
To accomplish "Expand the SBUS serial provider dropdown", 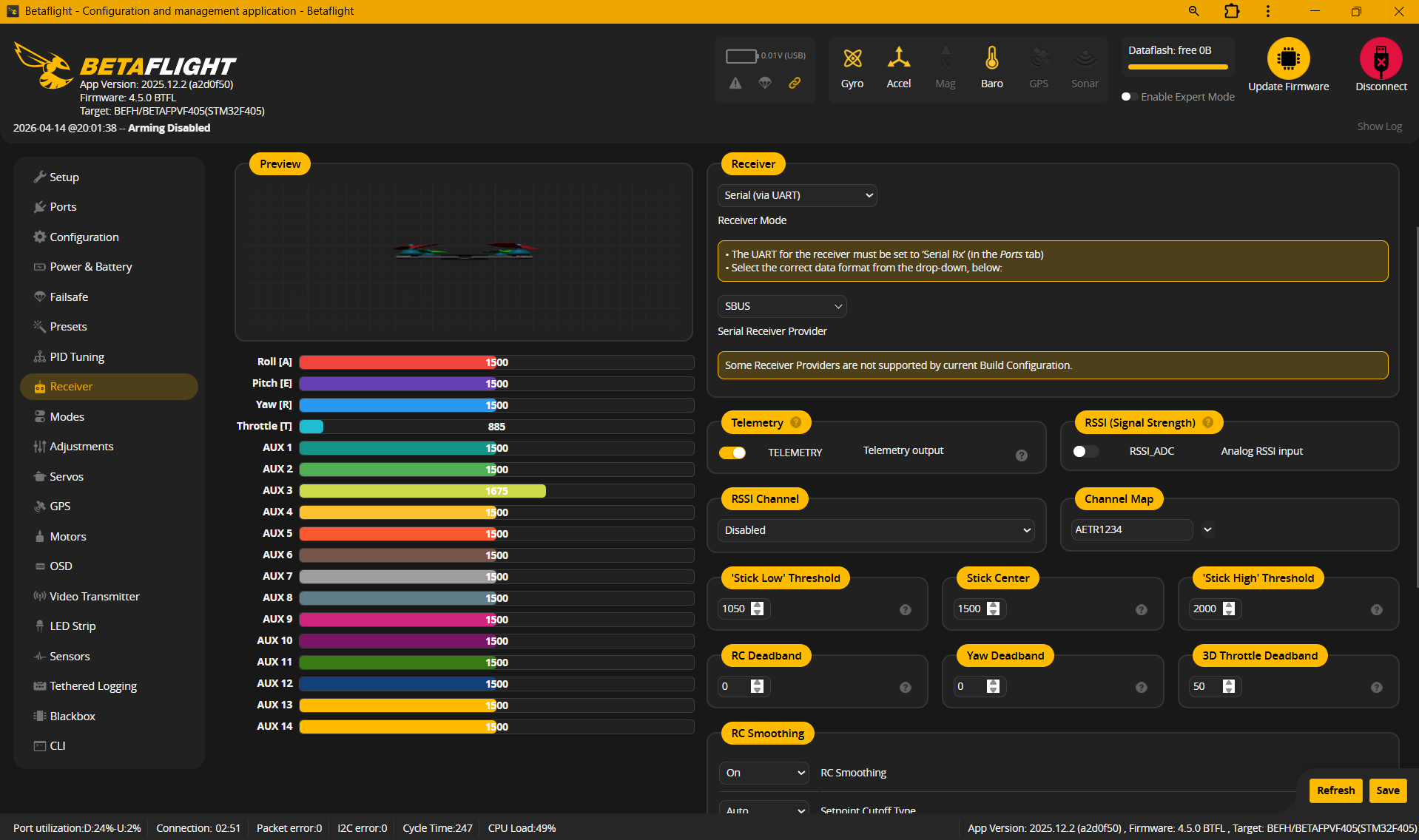I will 782,306.
